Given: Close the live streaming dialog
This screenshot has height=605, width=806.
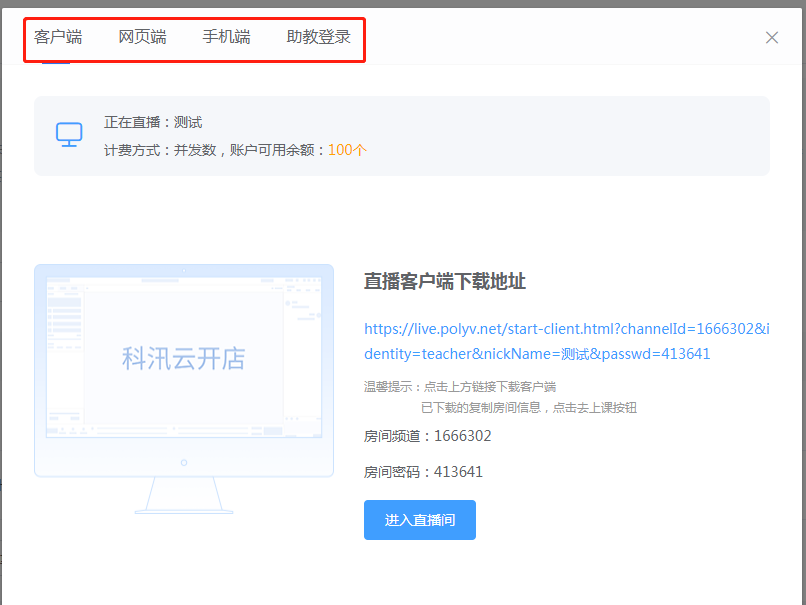Looking at the screenshot, I should coord(771,37).
